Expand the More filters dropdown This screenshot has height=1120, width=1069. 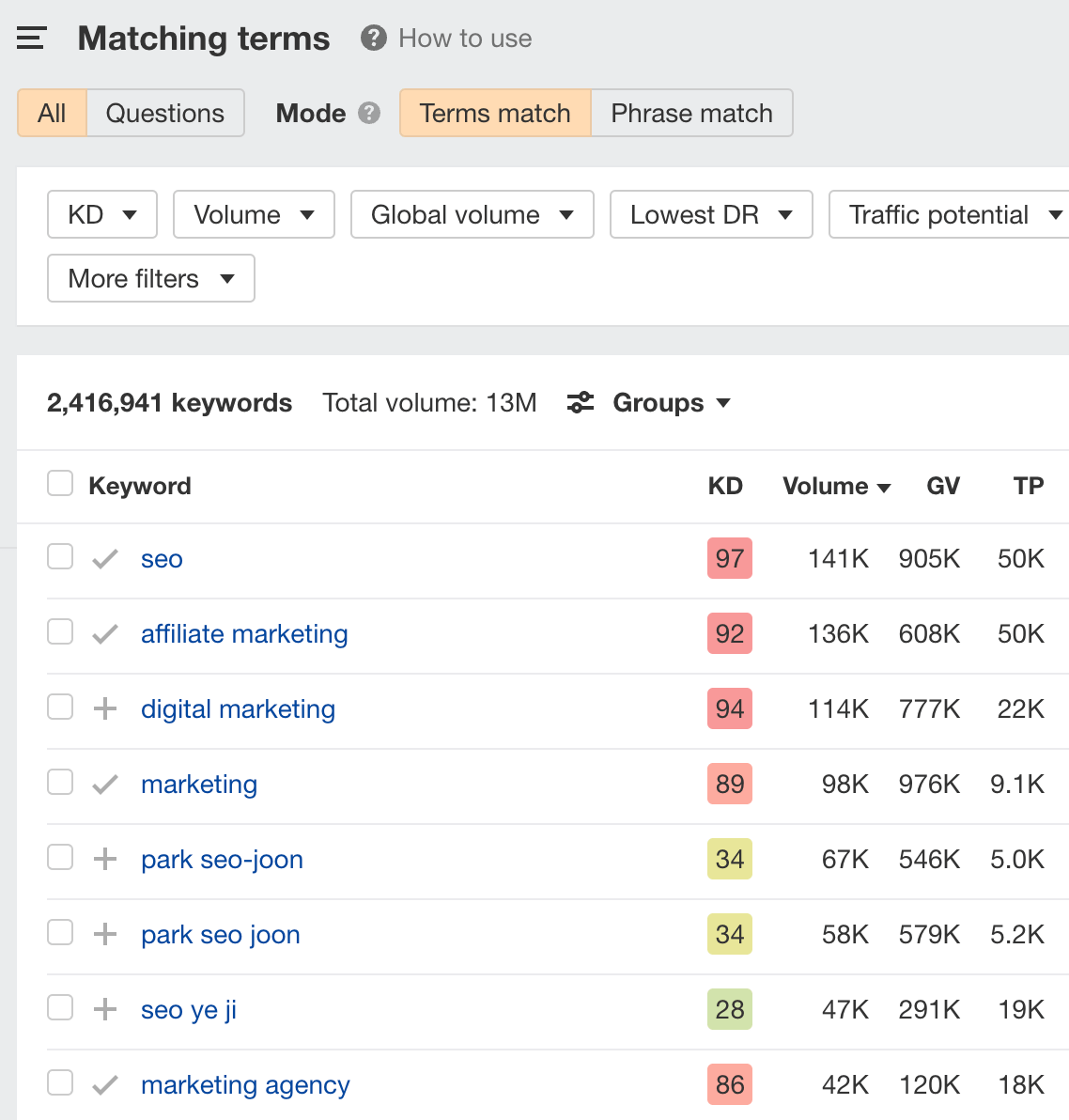150,278
